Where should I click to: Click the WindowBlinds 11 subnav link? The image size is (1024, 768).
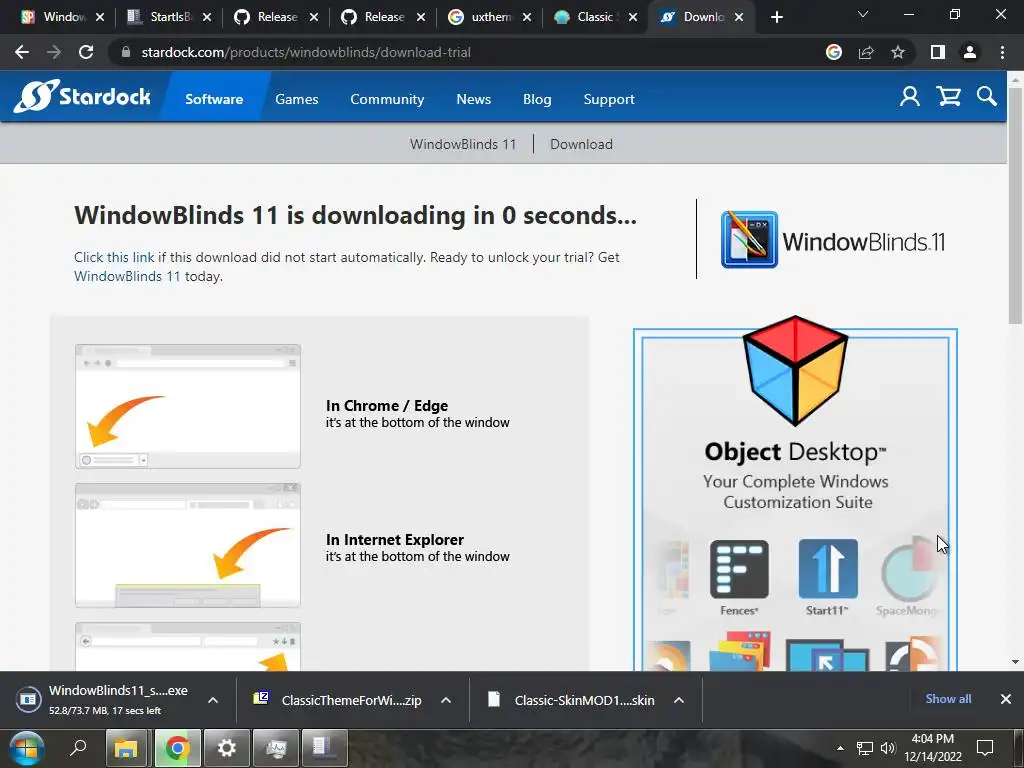tap(462, 144)
